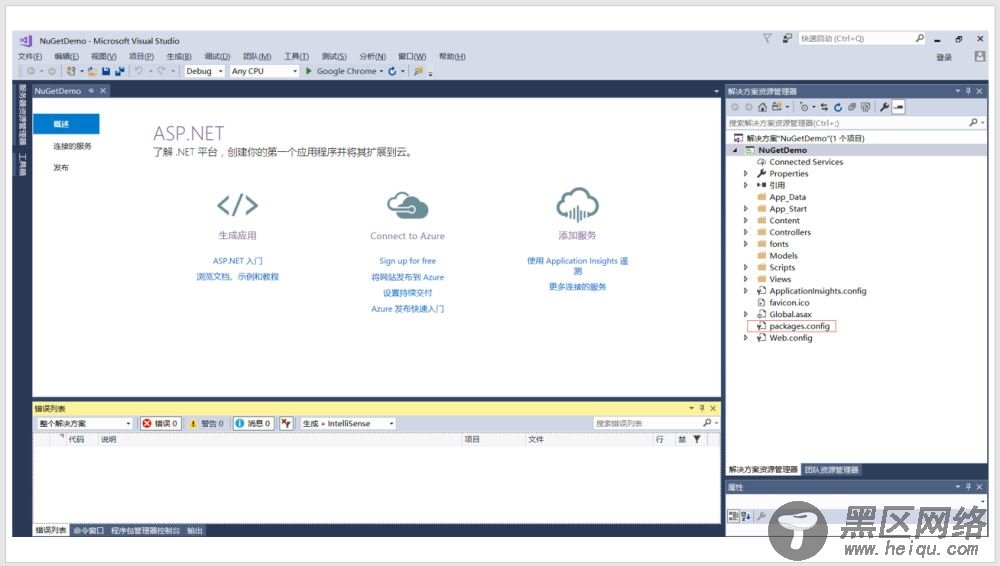Click the search magnifier in Solution Explorer search
Viewport: 1000px width, 566px height.
pos(973,123)
